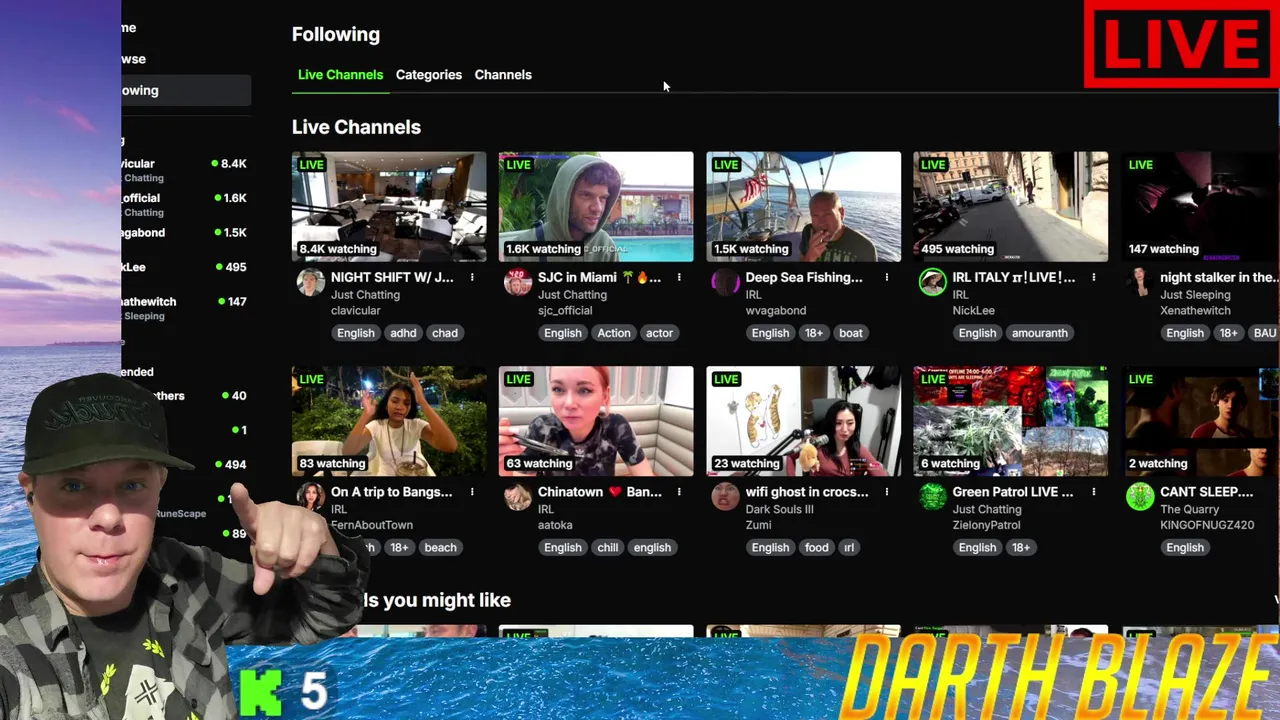The image size is (1280, 720).
Task: Click the chill tag under Chinatown
Action: (x=608, y=547)
